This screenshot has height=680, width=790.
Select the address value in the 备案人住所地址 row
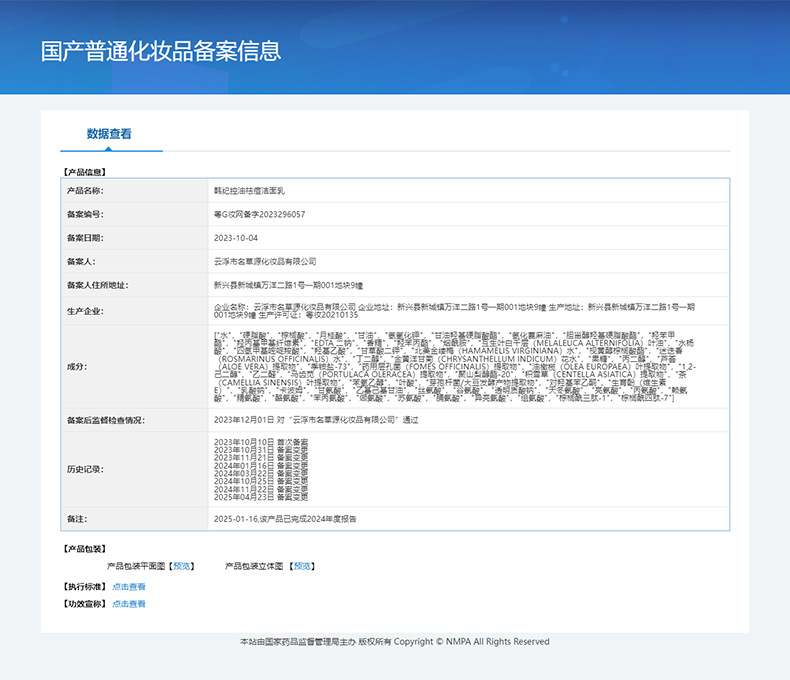[288, 285]
